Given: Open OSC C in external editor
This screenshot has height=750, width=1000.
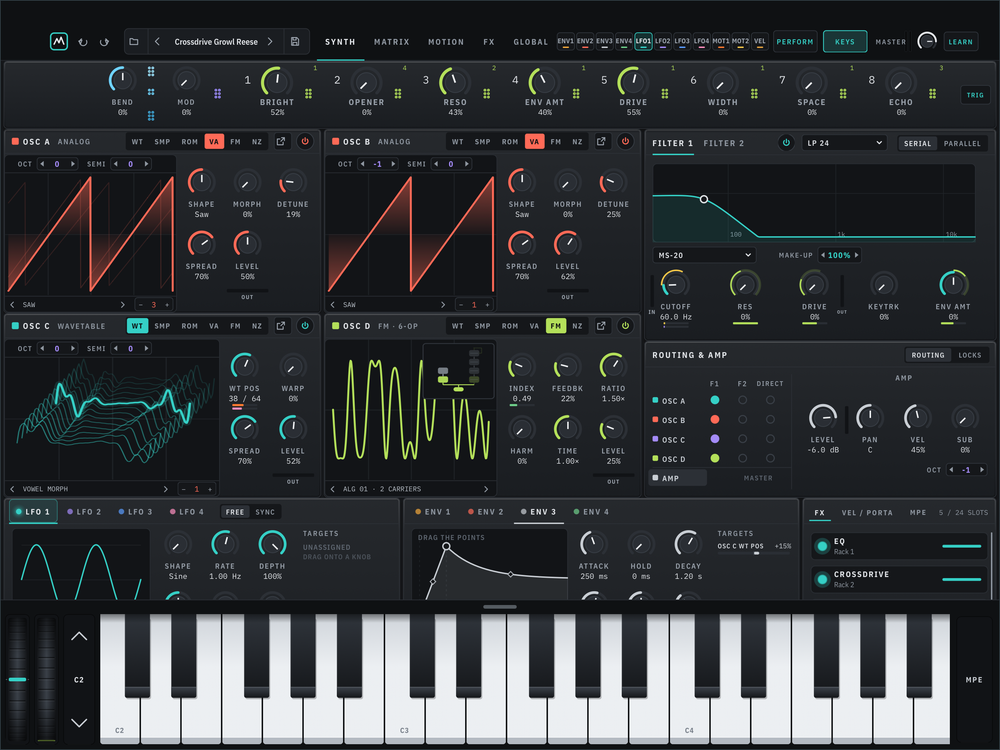Looking at the screenshot, I should (281, 326).
